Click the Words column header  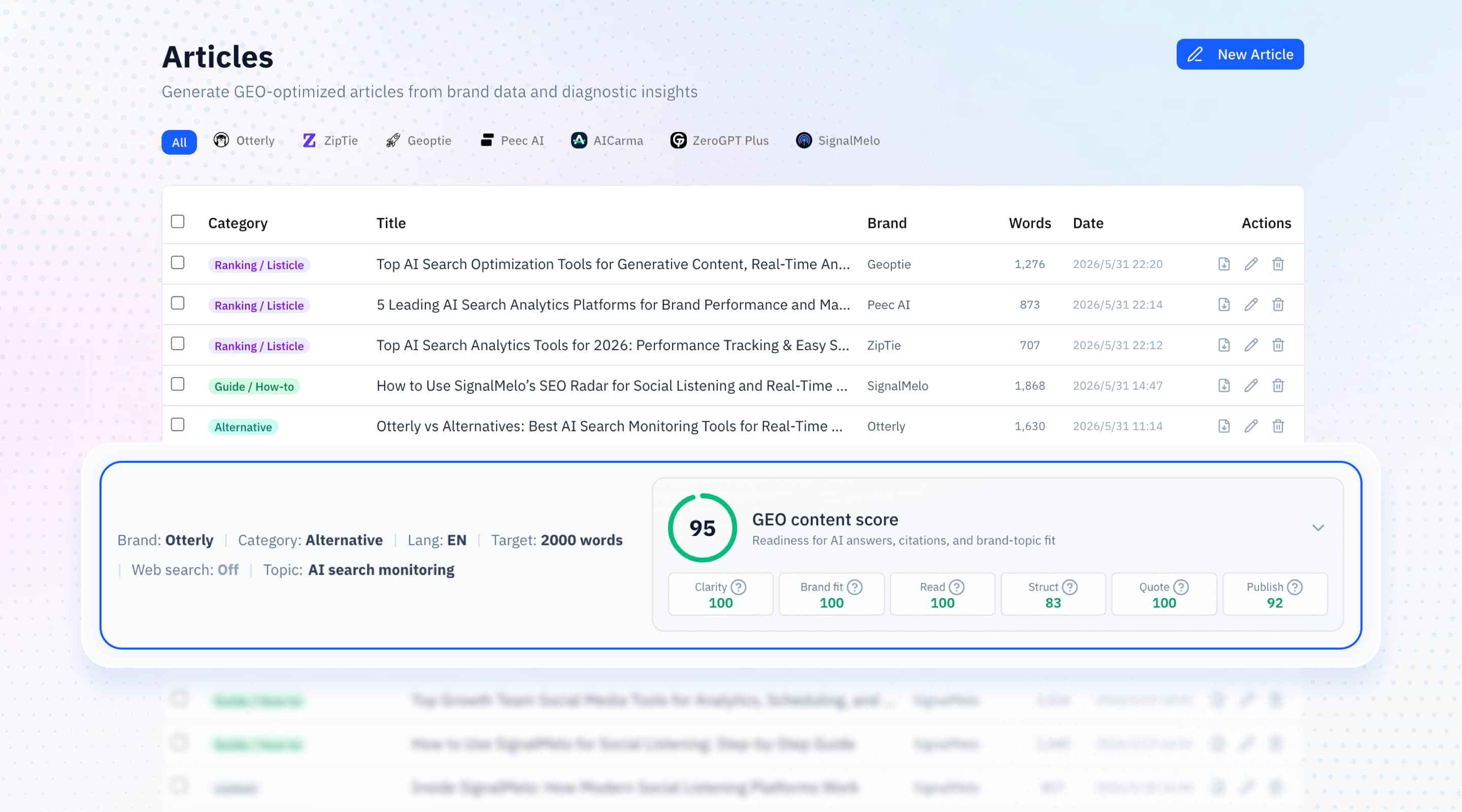coord(1029,223)
